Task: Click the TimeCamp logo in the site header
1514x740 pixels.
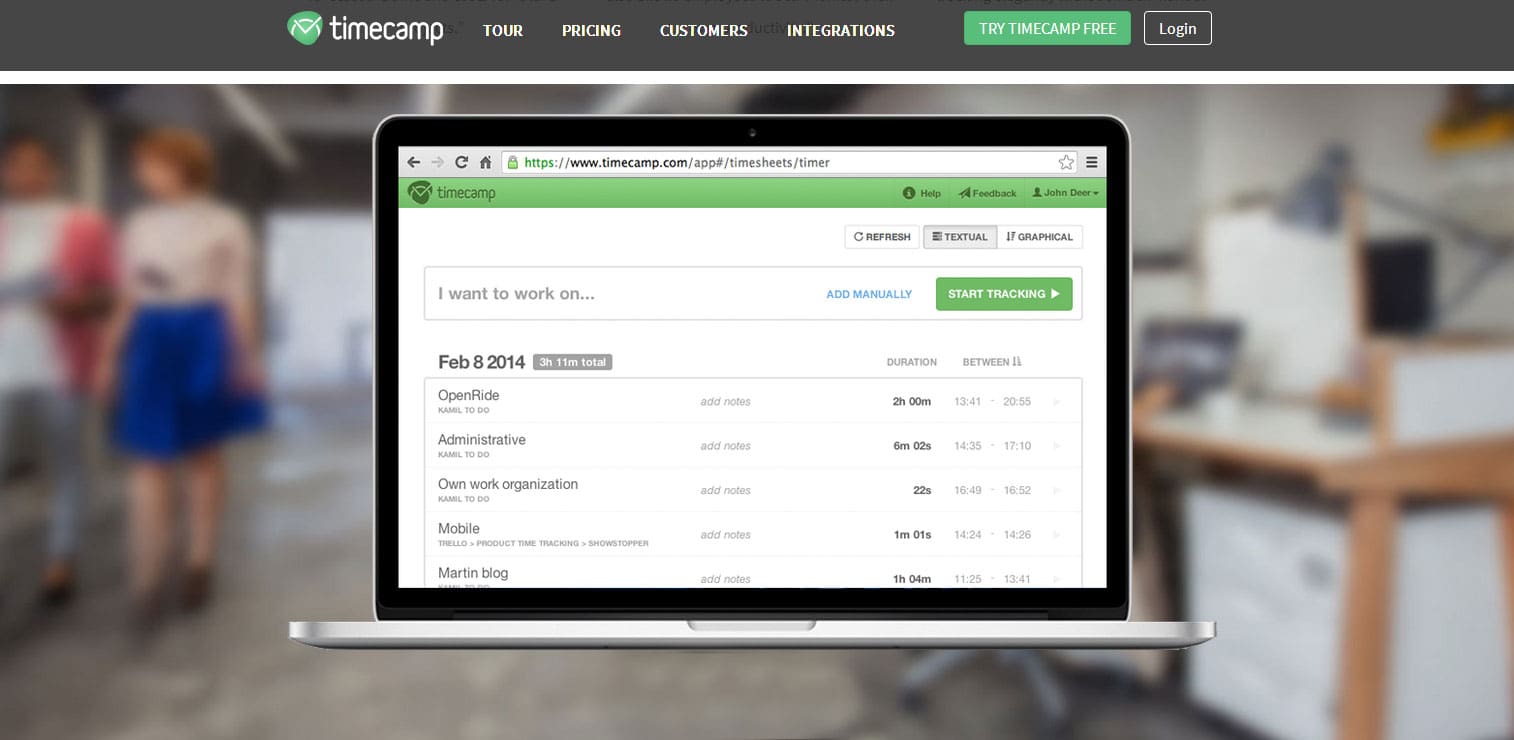Action: (x=365, y=29)
